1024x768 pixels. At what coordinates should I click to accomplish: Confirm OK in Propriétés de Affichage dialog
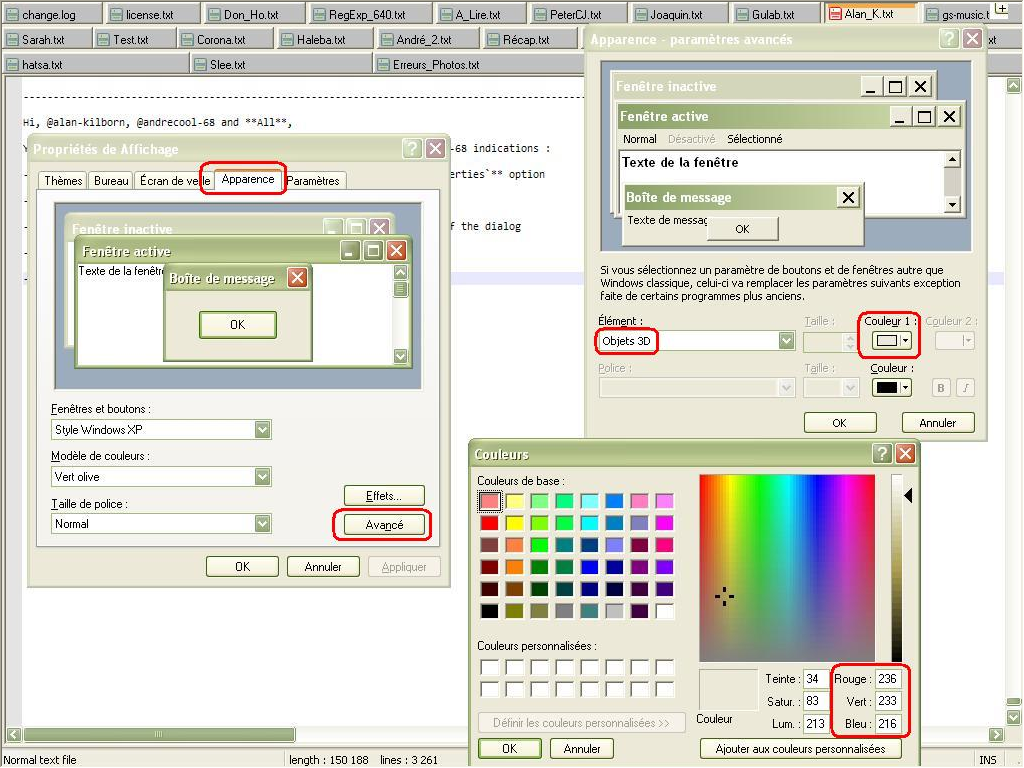coord(242,566)
